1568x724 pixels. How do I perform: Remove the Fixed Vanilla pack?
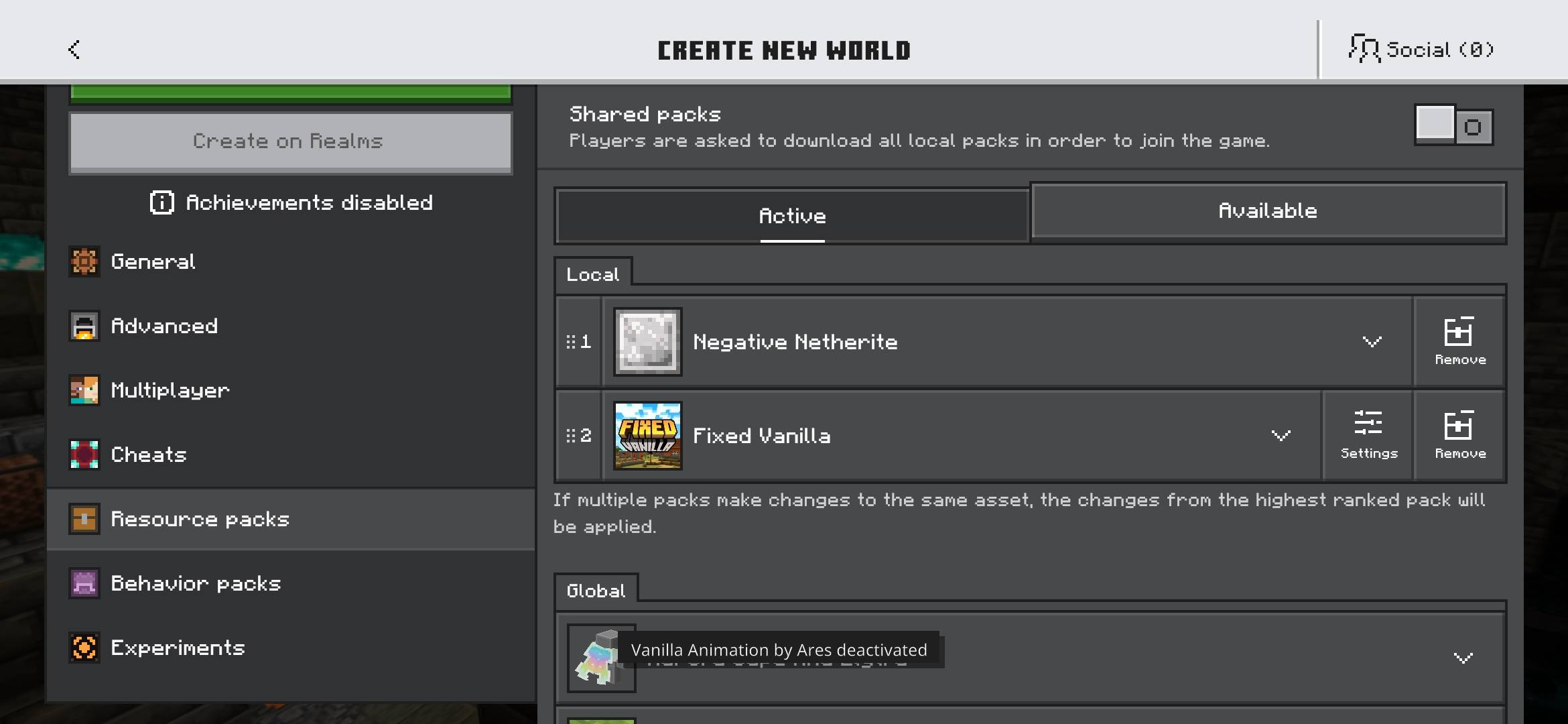click(1459, 436)
